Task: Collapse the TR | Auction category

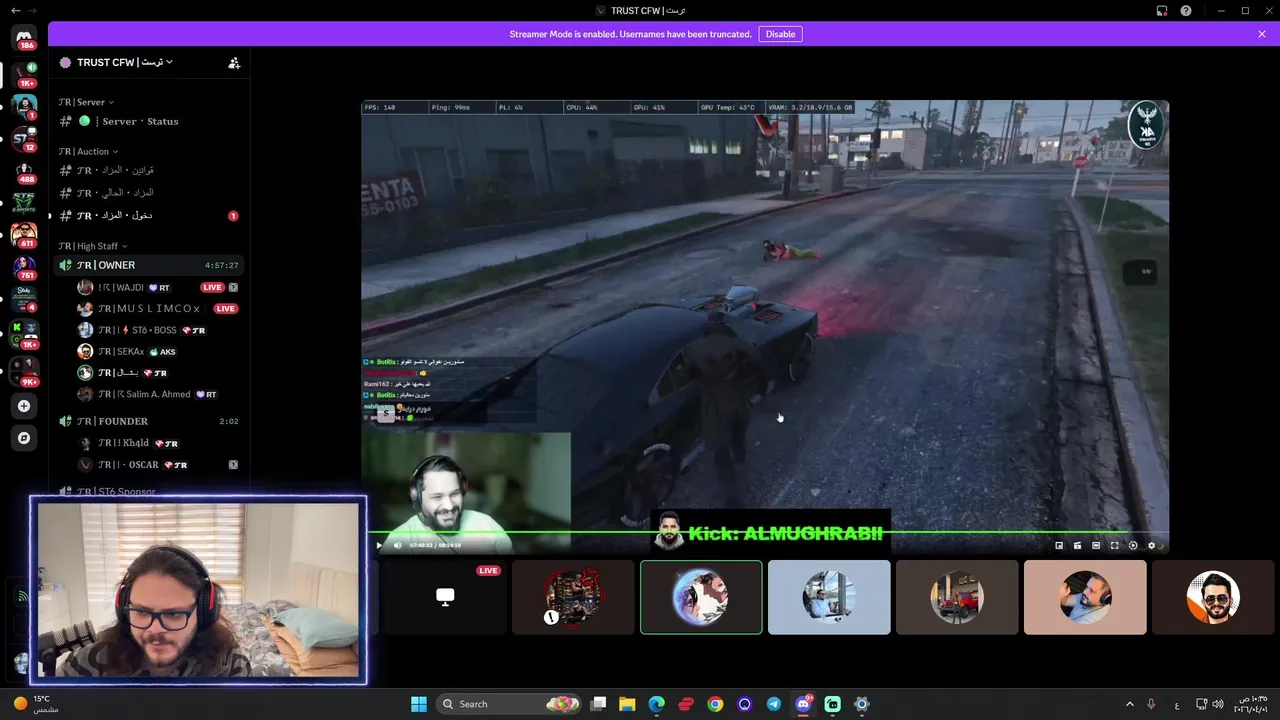Action: (x=88, y=152)
